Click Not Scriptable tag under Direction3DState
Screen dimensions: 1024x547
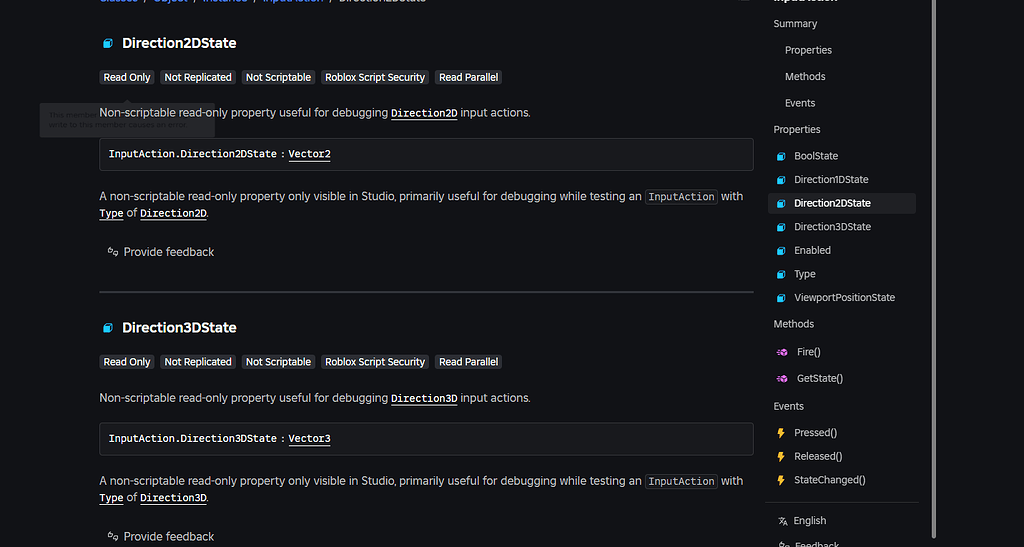(x=278, y=362)
